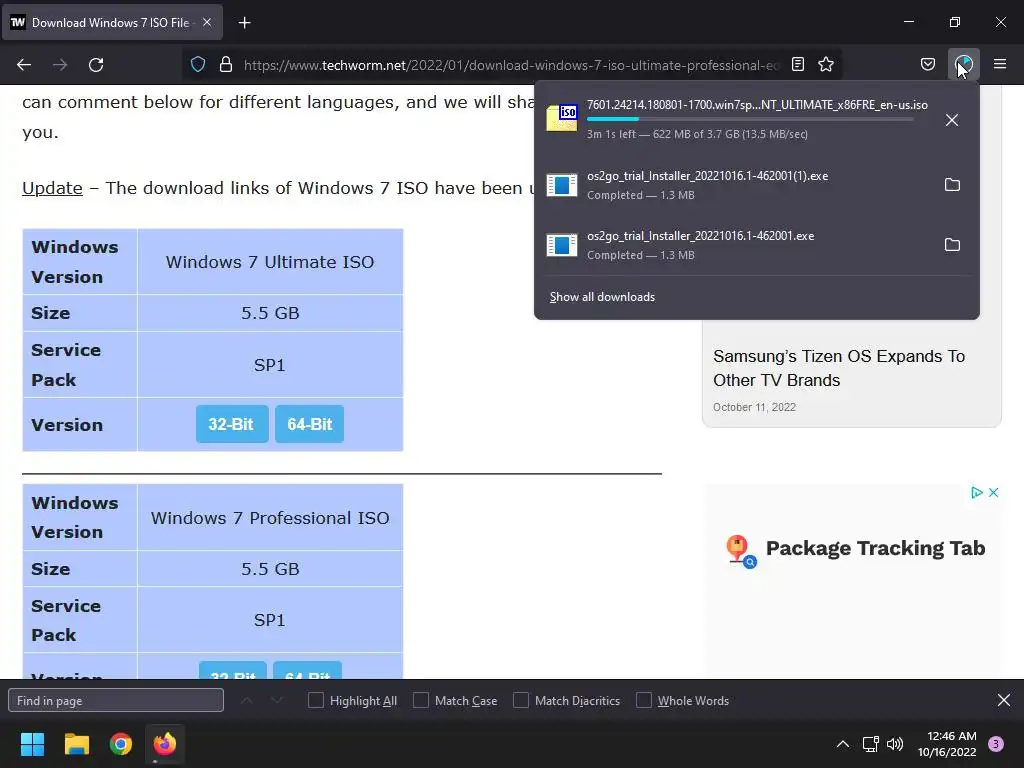
Task: Click the find previous arrow
Action: (x=246, y=701)
